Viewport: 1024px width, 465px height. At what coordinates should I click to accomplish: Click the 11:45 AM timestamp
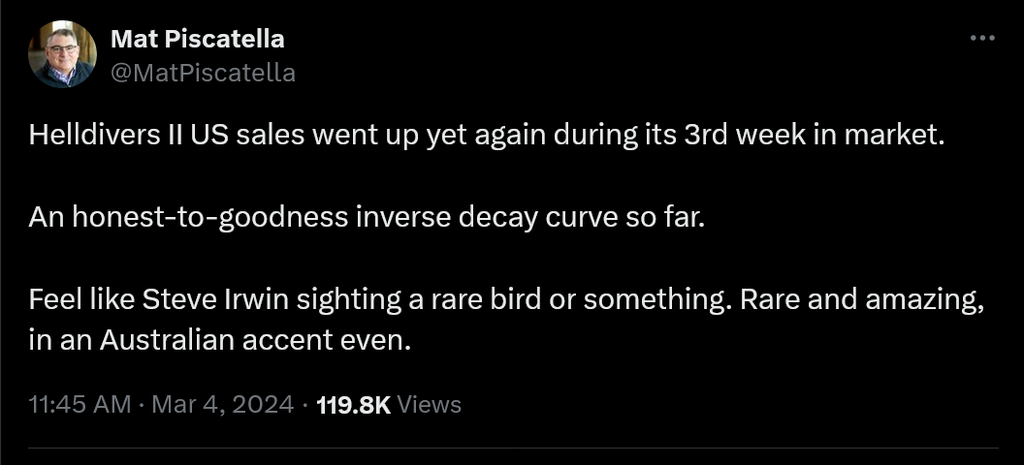(x=80, y=405)
